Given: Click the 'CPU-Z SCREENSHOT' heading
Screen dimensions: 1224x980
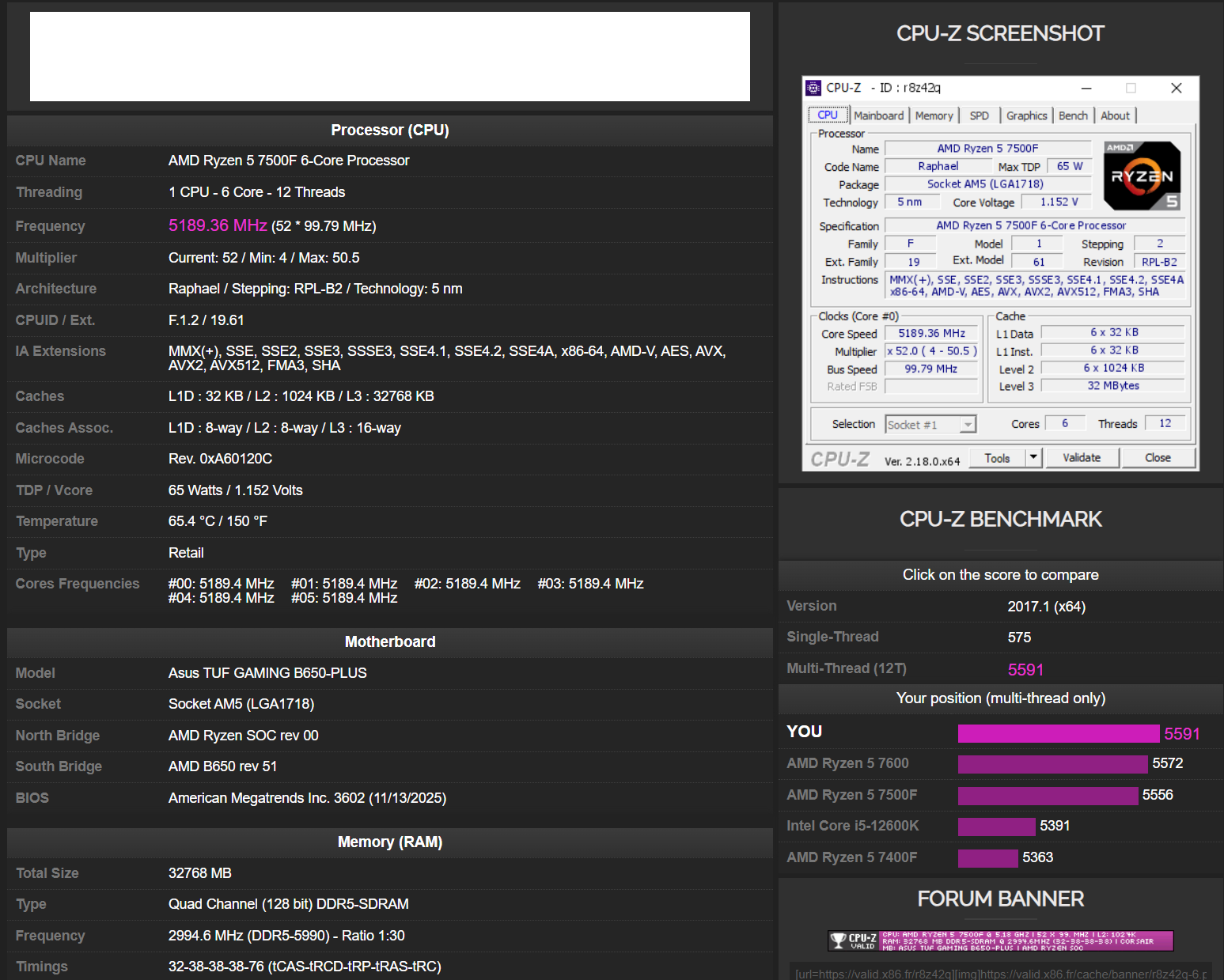Looking at the screenshot, I should 1000,33.
